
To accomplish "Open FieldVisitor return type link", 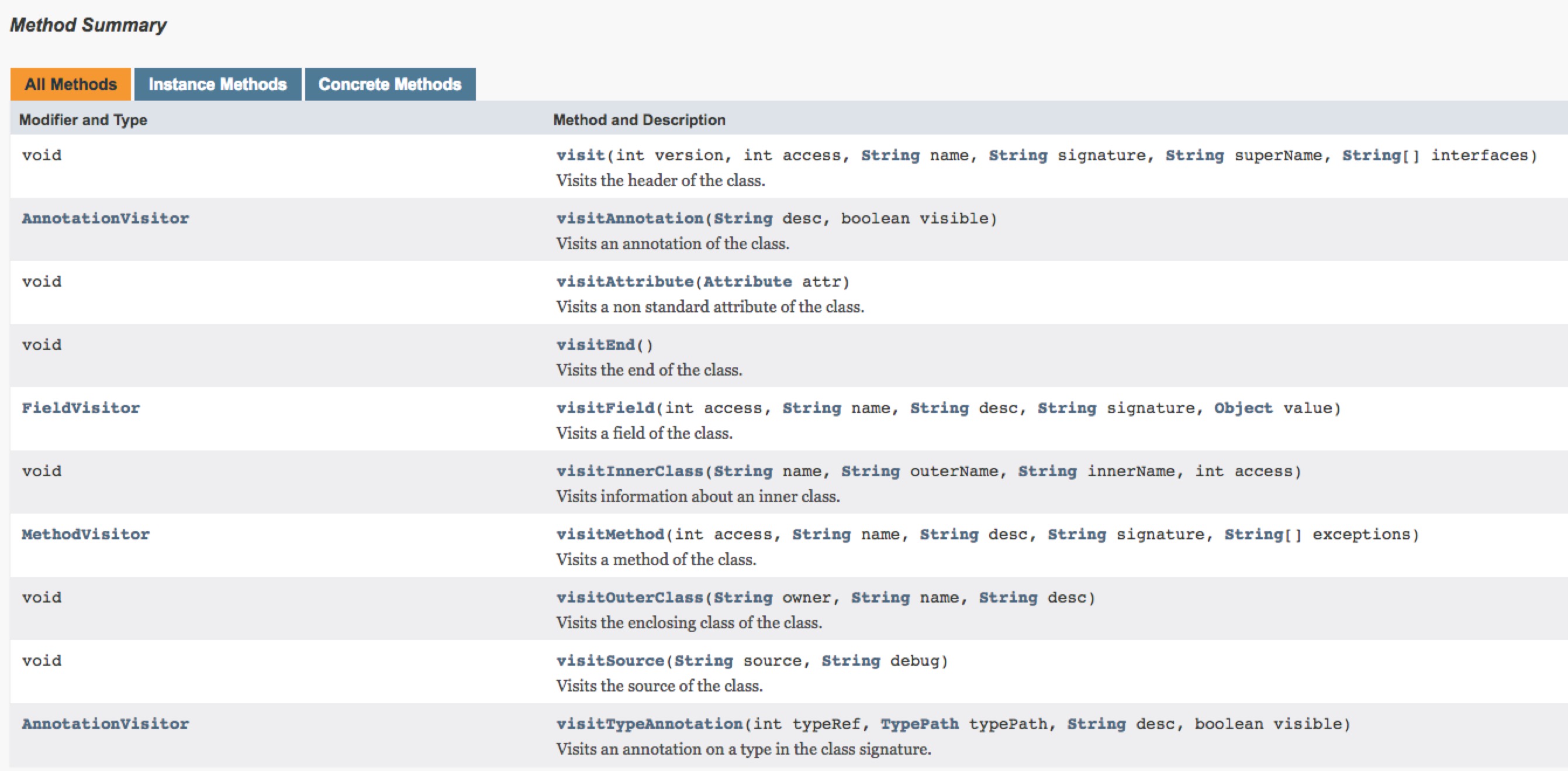I will click(81, 408).
